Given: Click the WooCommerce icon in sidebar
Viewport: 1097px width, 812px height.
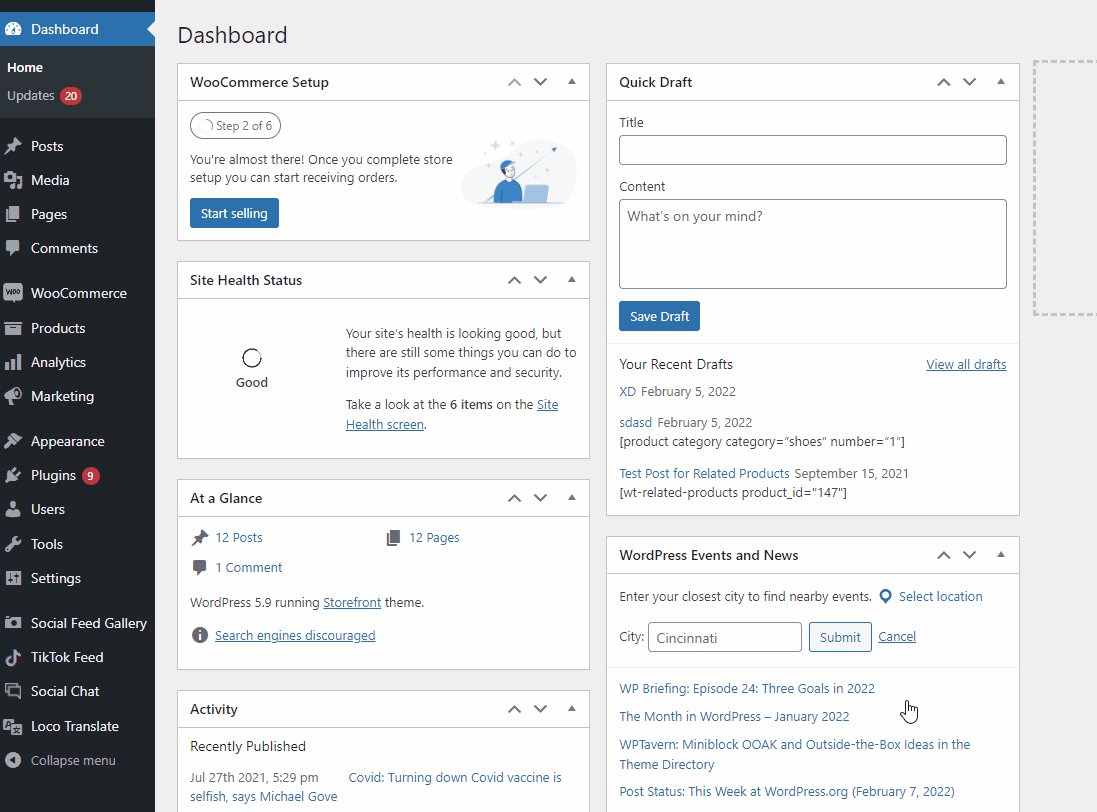Looking at the screenshot, I should point(13,293).
